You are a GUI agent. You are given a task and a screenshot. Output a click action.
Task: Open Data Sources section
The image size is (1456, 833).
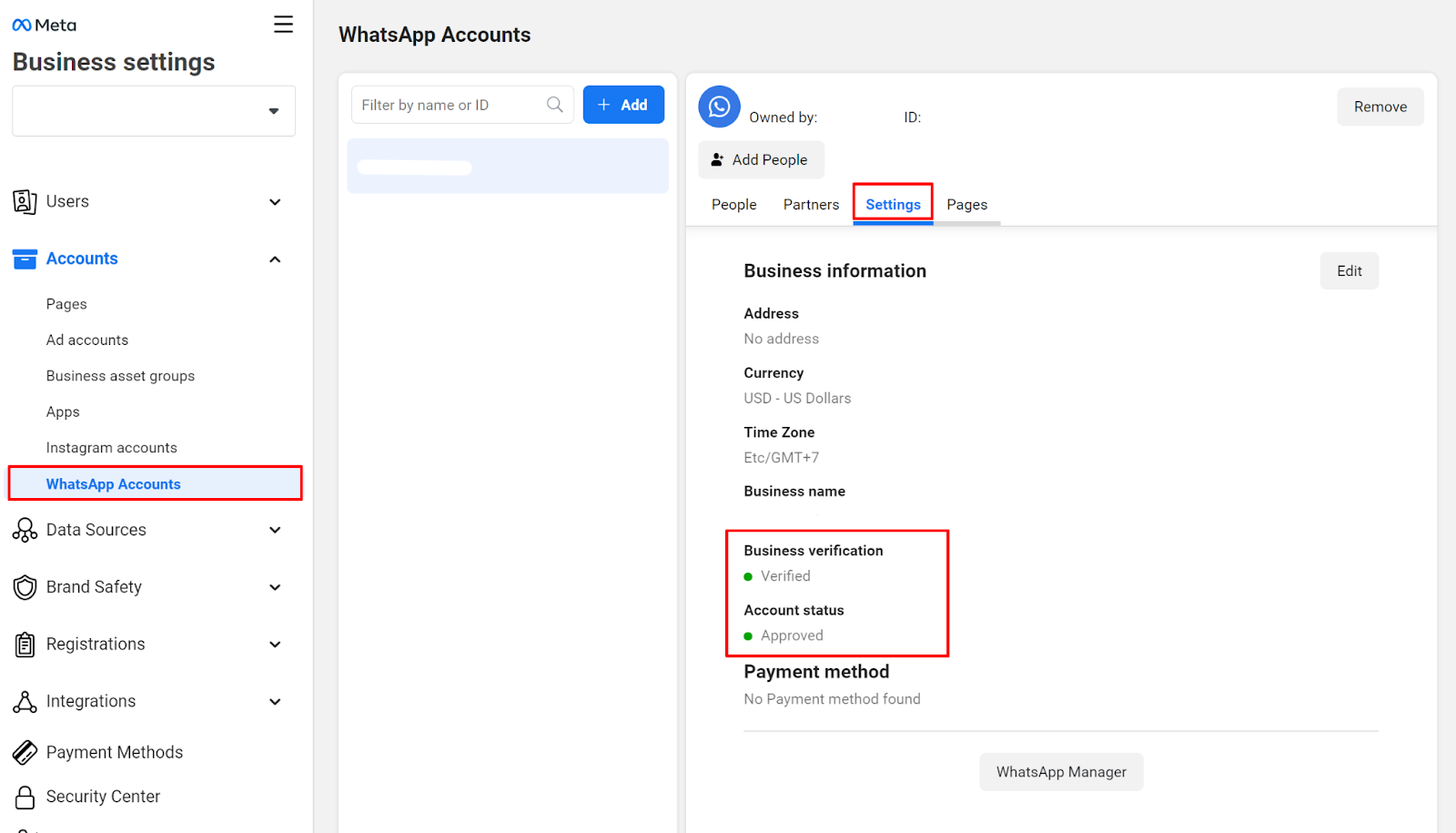point(96,530)
